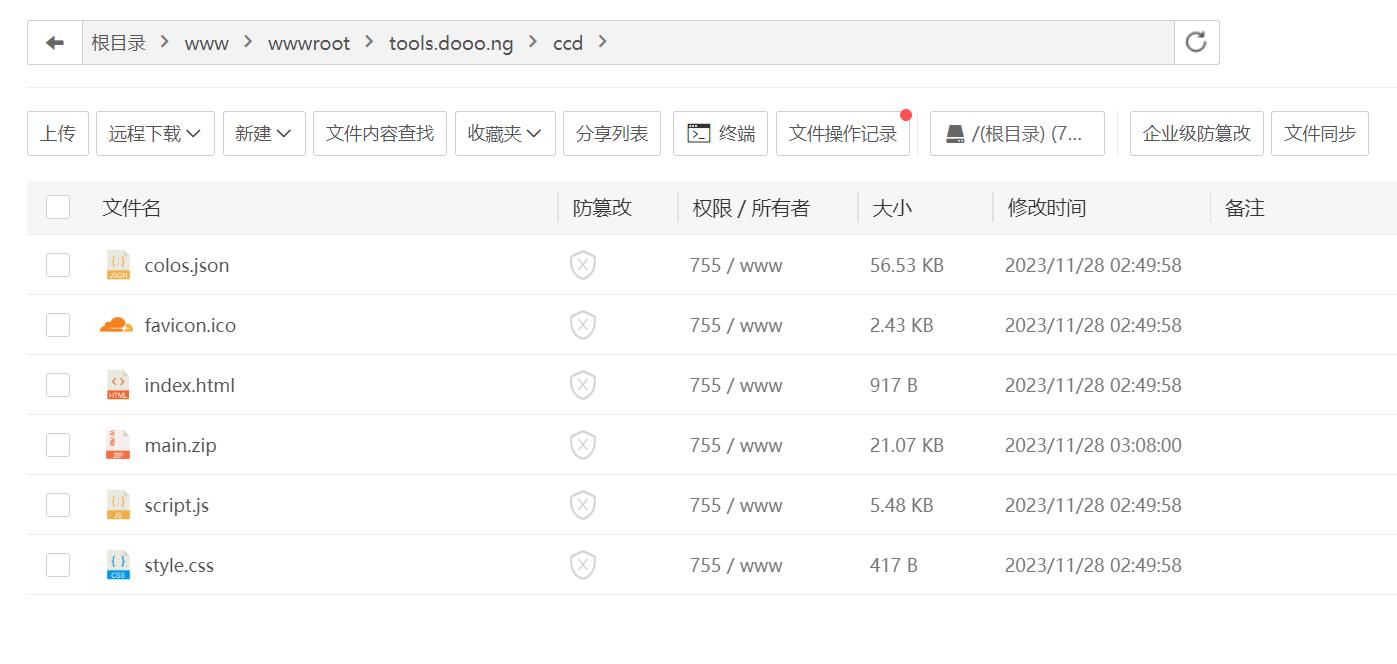The height and width of the screenshot is (664, 1397).
Task: Click the CSS file icon for style.css
Action: point(118,565)
